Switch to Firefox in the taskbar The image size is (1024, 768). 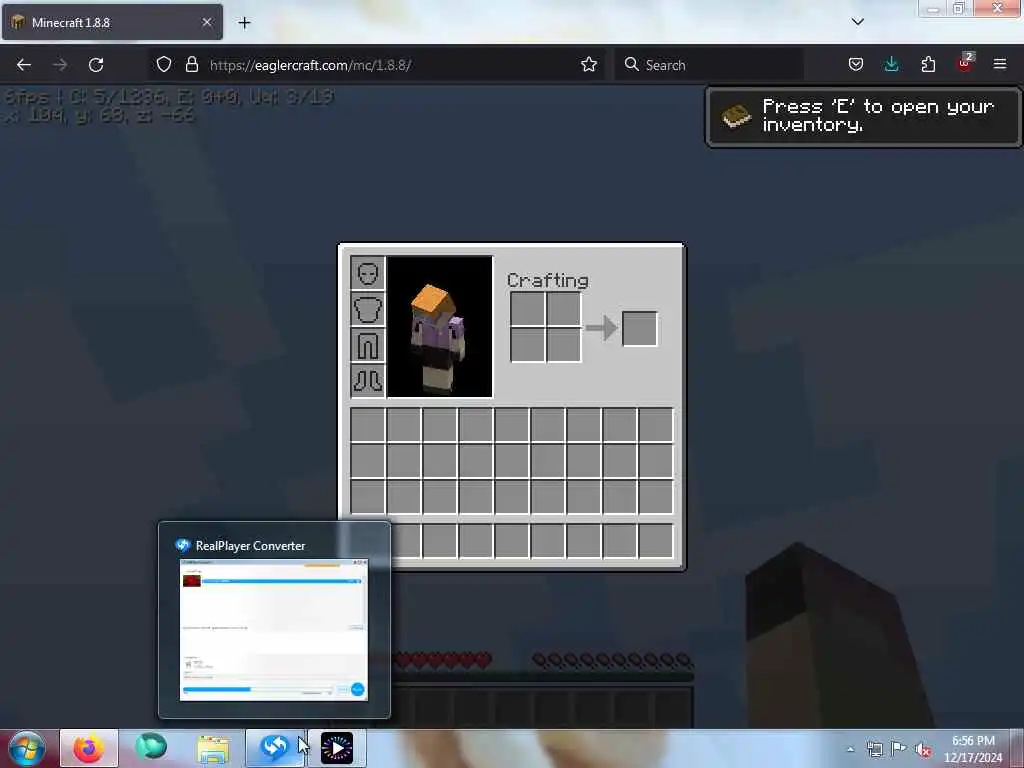click(x=89, y=748)
